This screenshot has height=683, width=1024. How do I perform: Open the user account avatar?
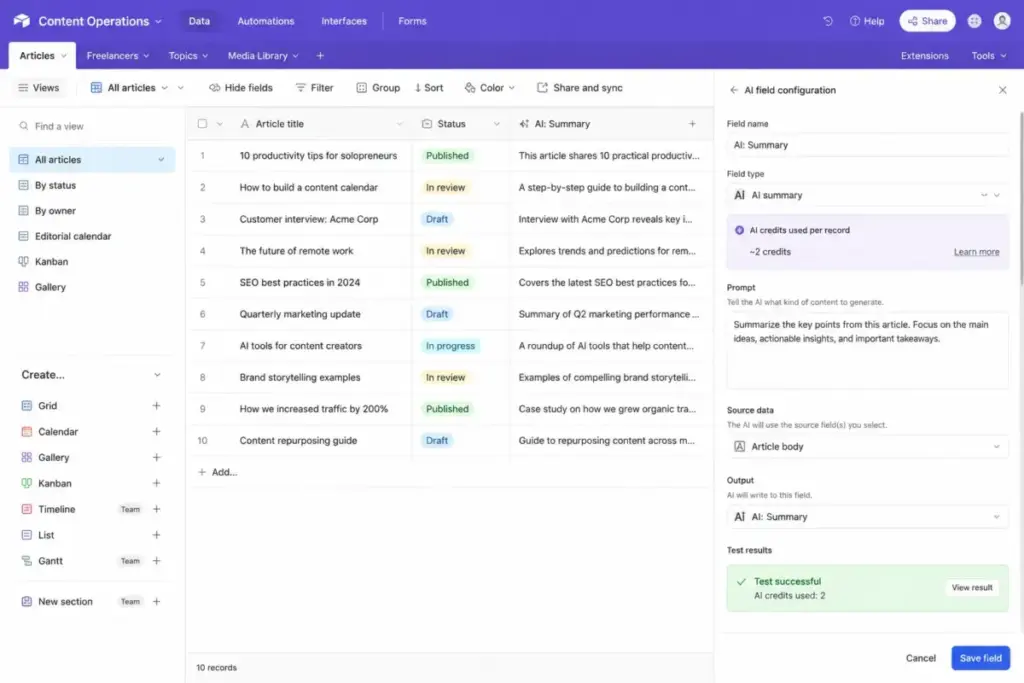click(x=1002, y=21)
